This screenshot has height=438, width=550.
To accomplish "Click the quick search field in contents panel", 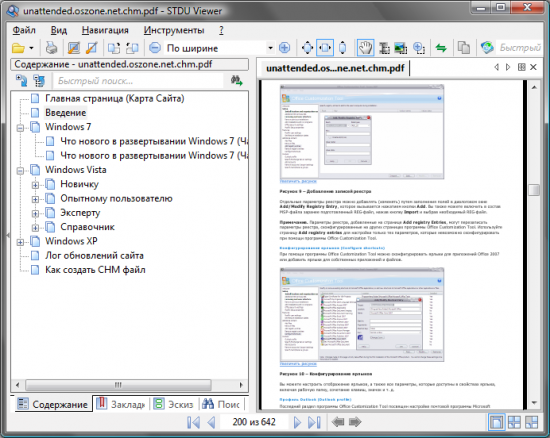I will 138,81.
